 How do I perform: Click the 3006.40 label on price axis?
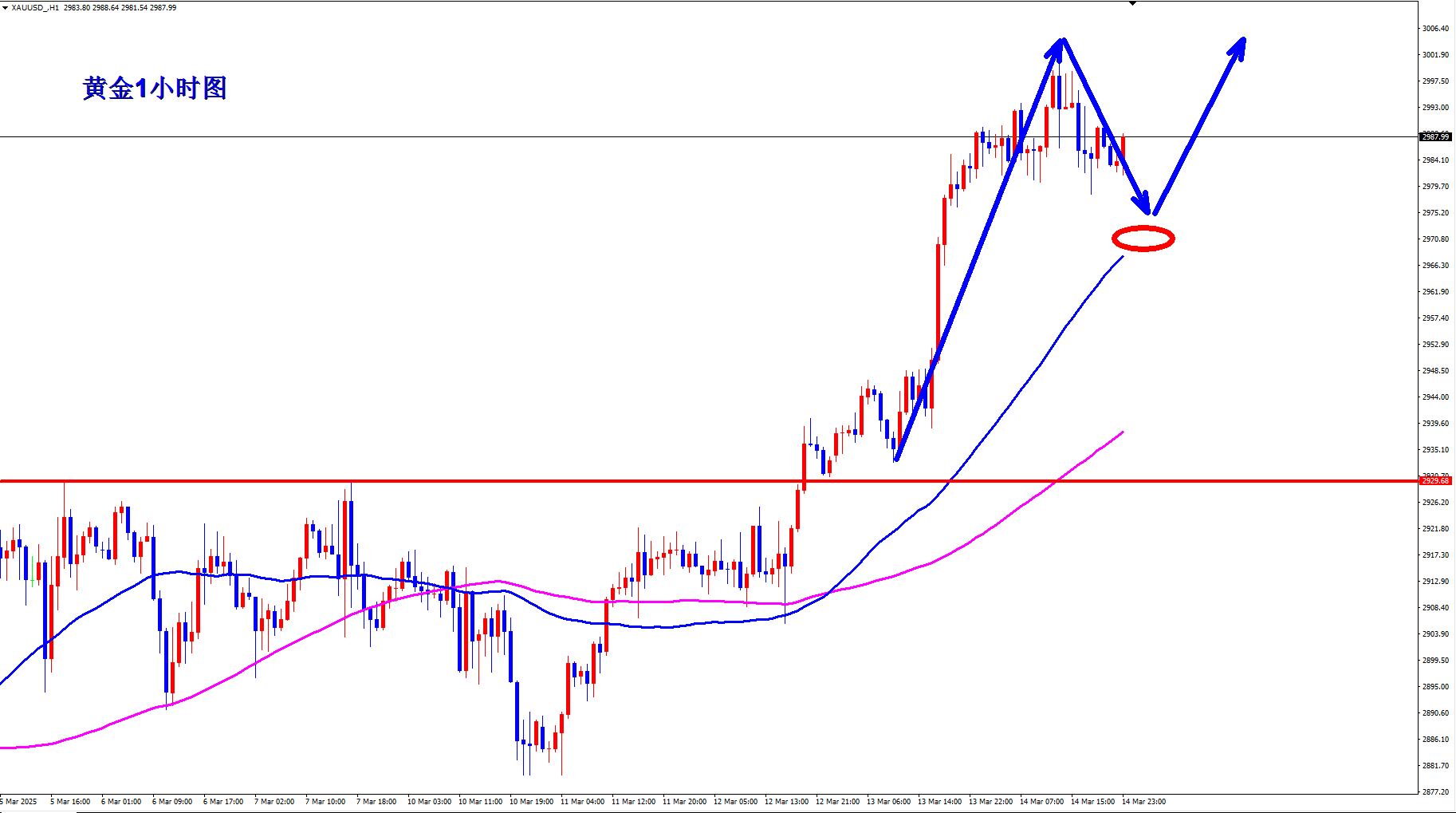[1435, 29]
